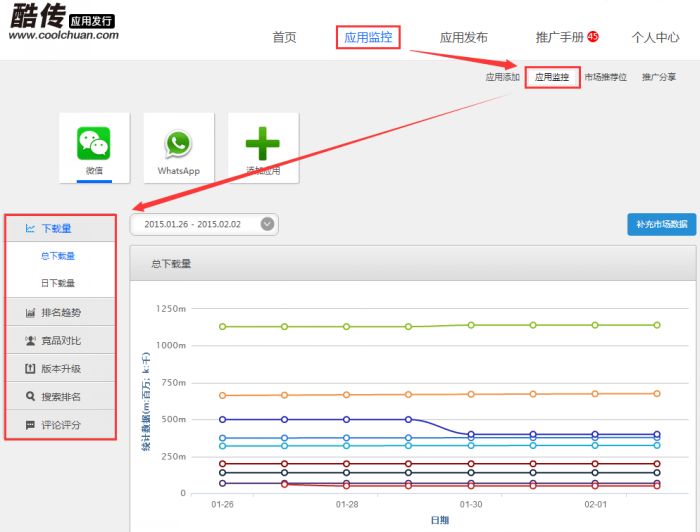Click the 酷传 coolchuan.com logo
This screenshot has width=700, height=532.
[63, 22]
